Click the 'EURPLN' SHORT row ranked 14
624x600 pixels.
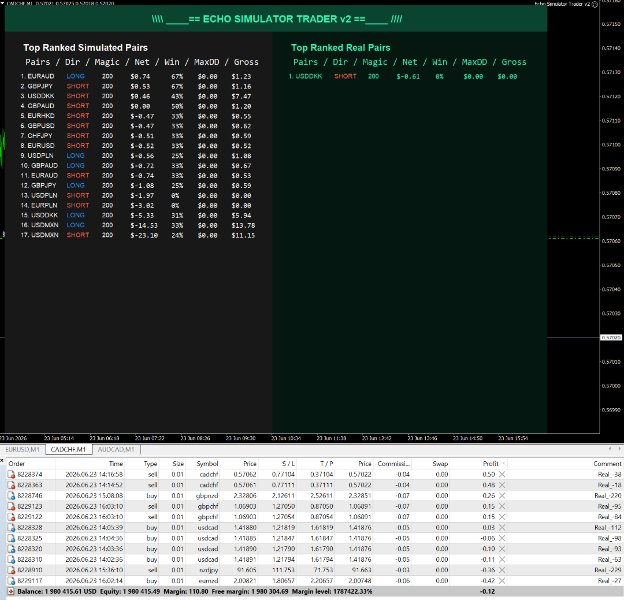136,205
